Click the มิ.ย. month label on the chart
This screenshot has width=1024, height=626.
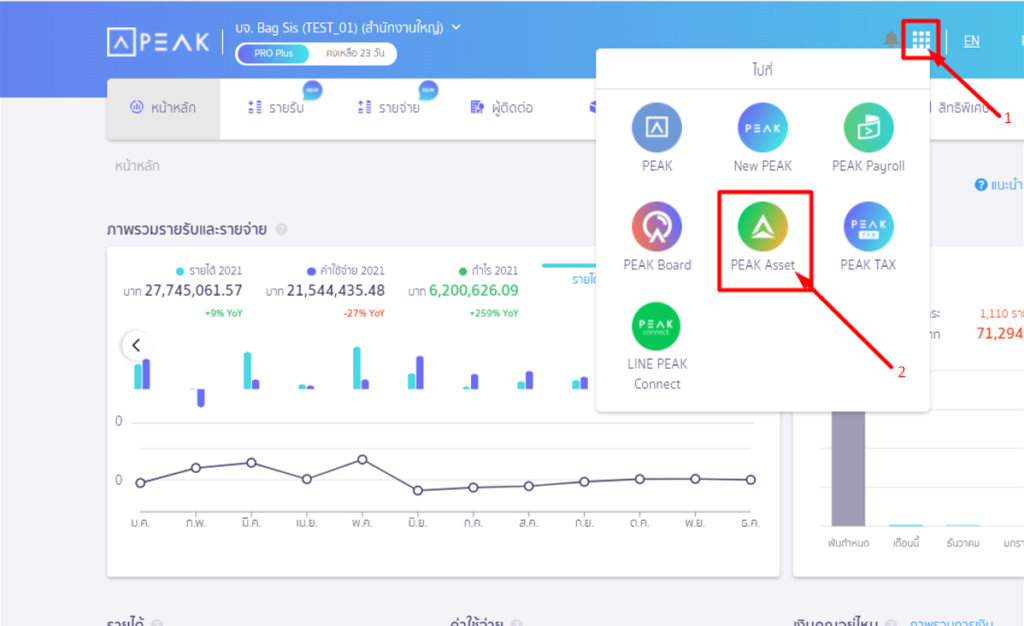tap(418, 524)
